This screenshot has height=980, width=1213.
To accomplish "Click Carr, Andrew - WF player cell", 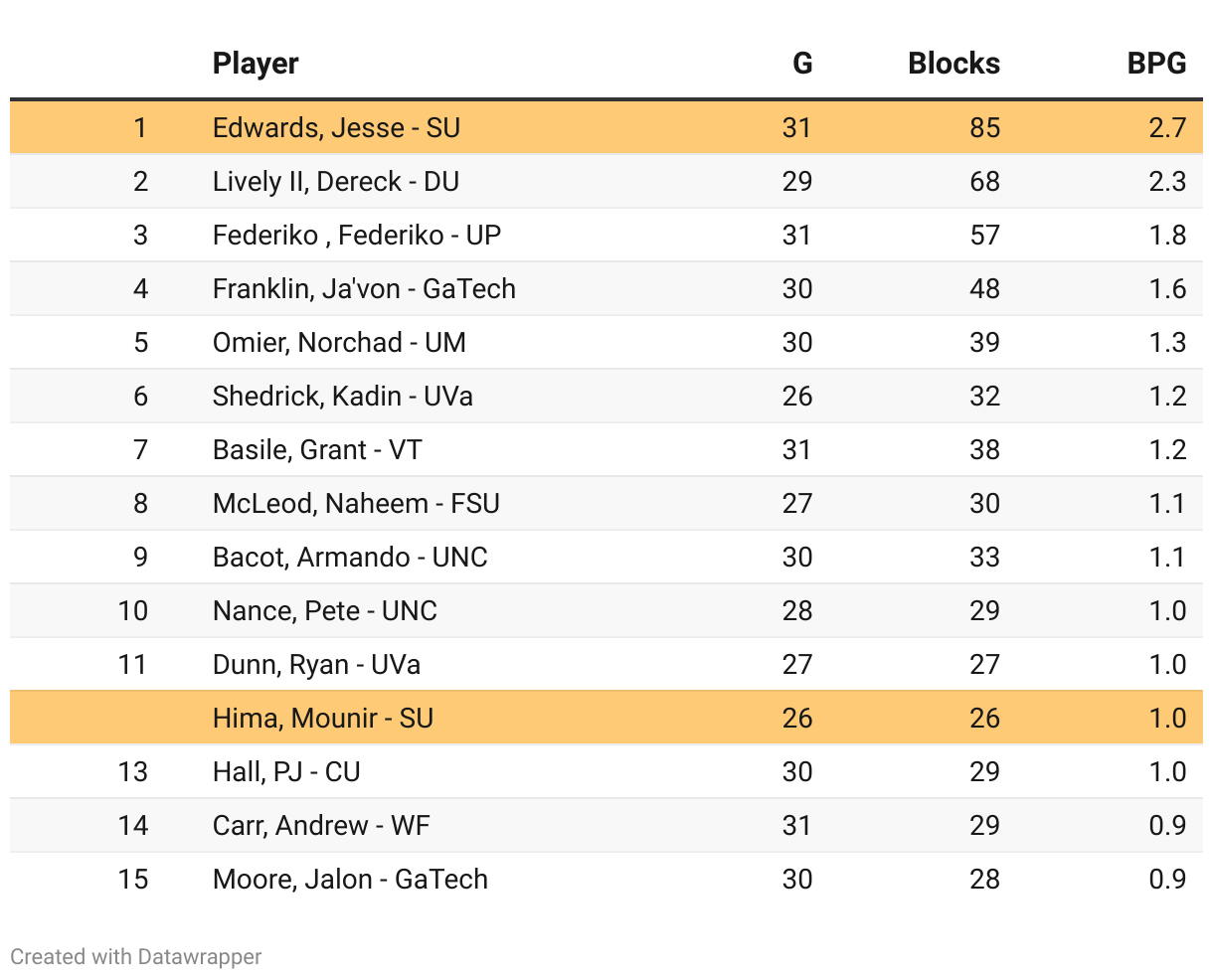I will coord(321,826).
